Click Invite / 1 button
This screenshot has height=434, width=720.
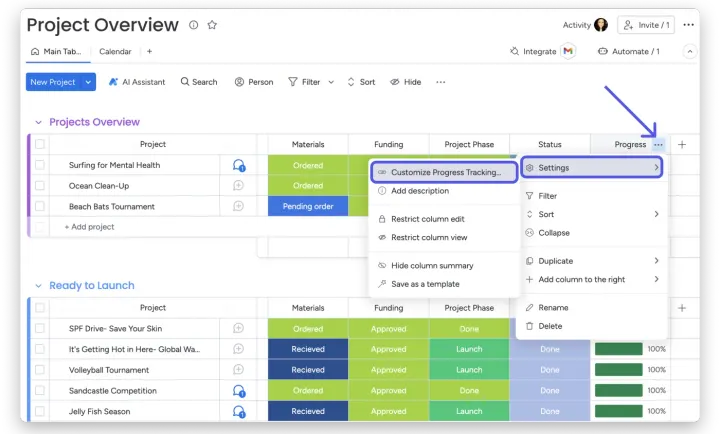[x=646, y=25]
